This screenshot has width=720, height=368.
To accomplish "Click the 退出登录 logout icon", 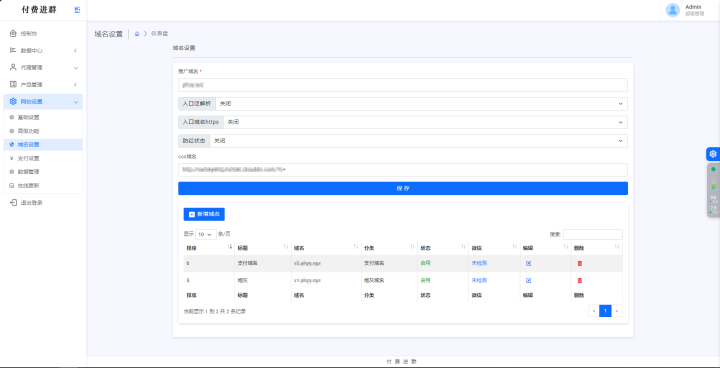I will [x=13, y=202].
